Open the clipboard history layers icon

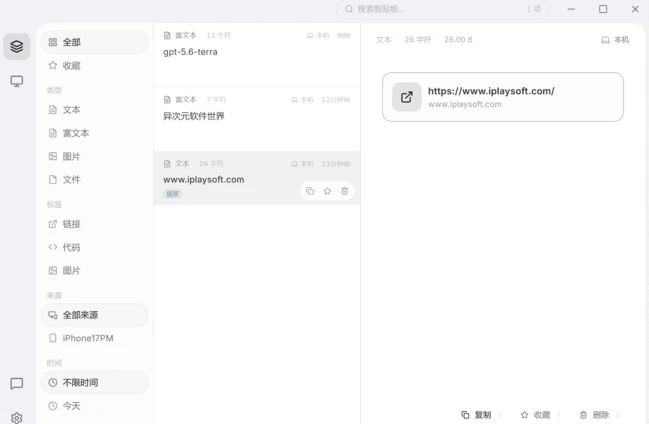tap(17, 46)
